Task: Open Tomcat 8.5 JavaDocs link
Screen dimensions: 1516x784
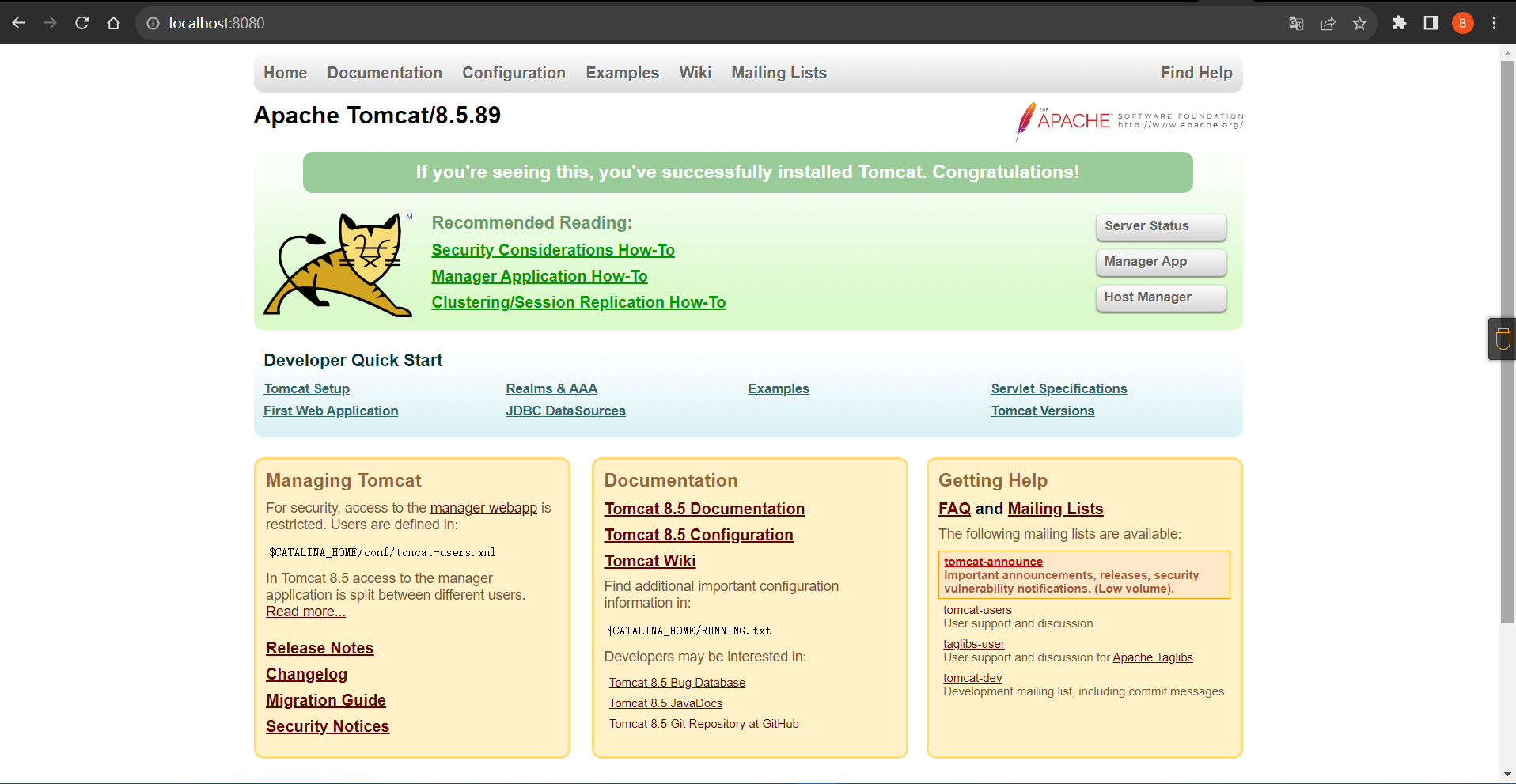Action: coord(665,703)
